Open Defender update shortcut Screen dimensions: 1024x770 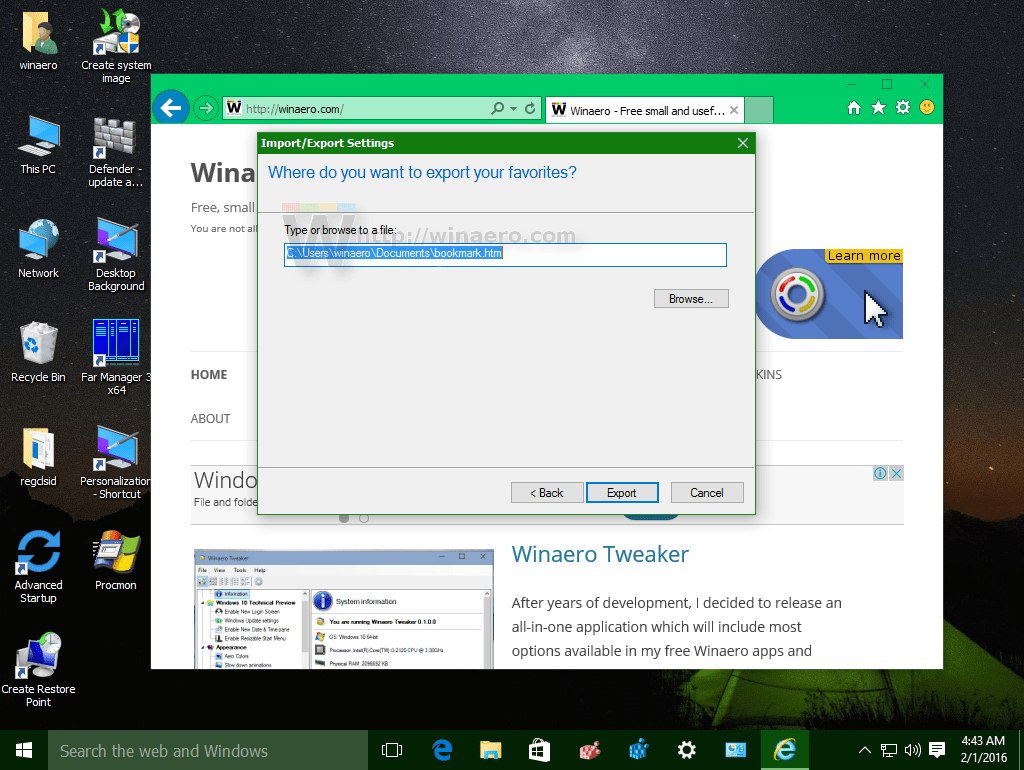pos(116,152)
